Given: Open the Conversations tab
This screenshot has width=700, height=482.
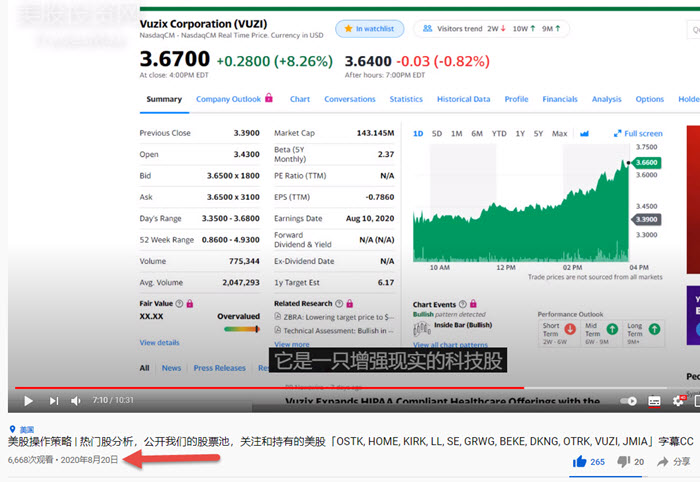Looking at the screenshot, I should pos(350,99).
